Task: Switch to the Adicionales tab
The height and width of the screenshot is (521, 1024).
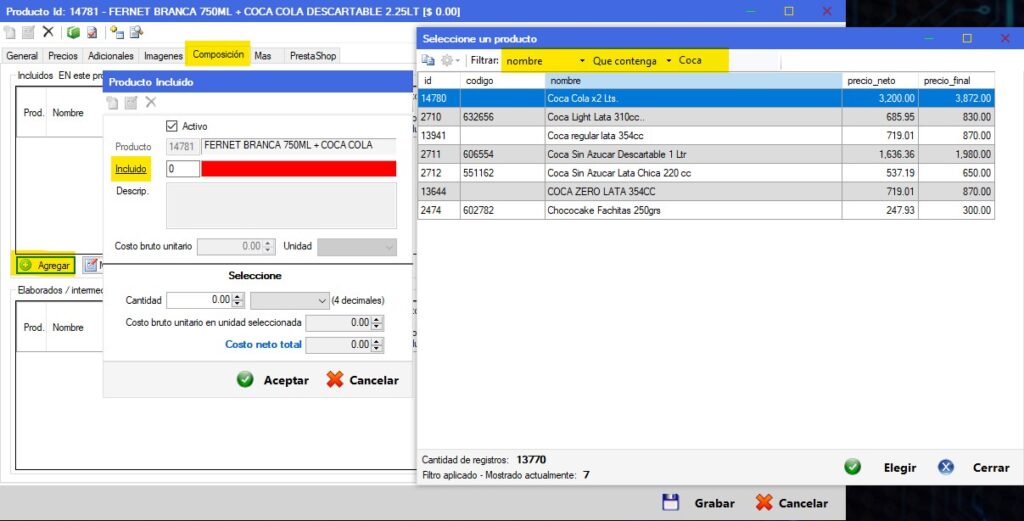Action: click(110, 56)
